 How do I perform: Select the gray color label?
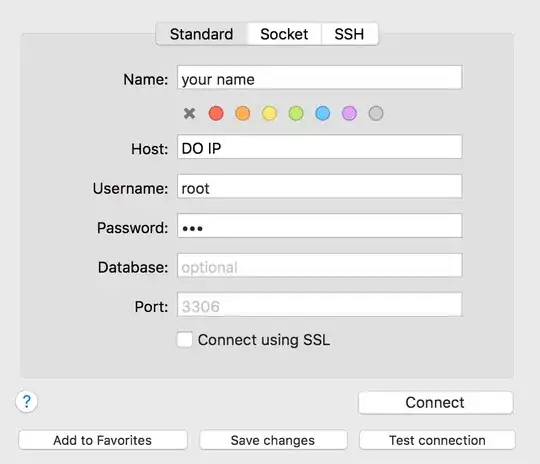tap(376, 113)
